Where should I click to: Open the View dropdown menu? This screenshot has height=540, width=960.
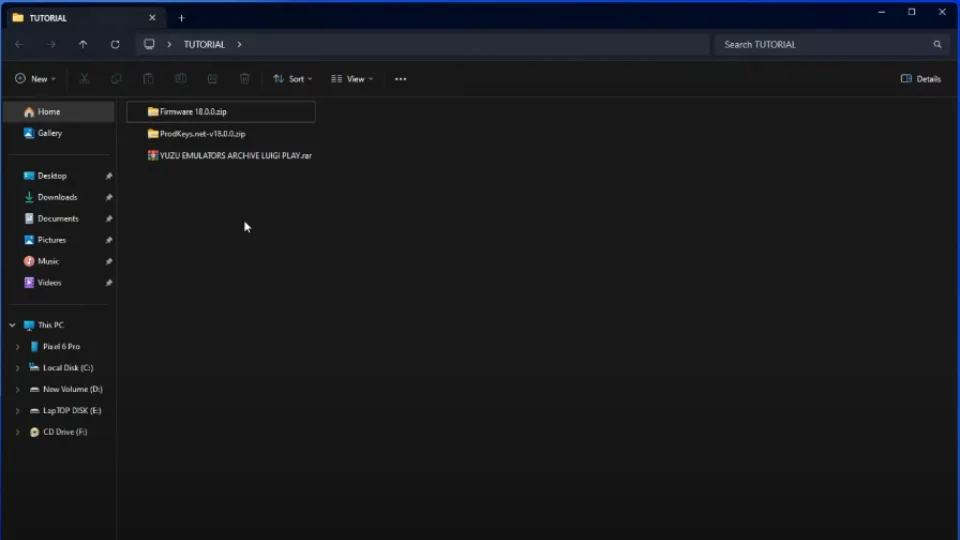[x=352, y=79]
